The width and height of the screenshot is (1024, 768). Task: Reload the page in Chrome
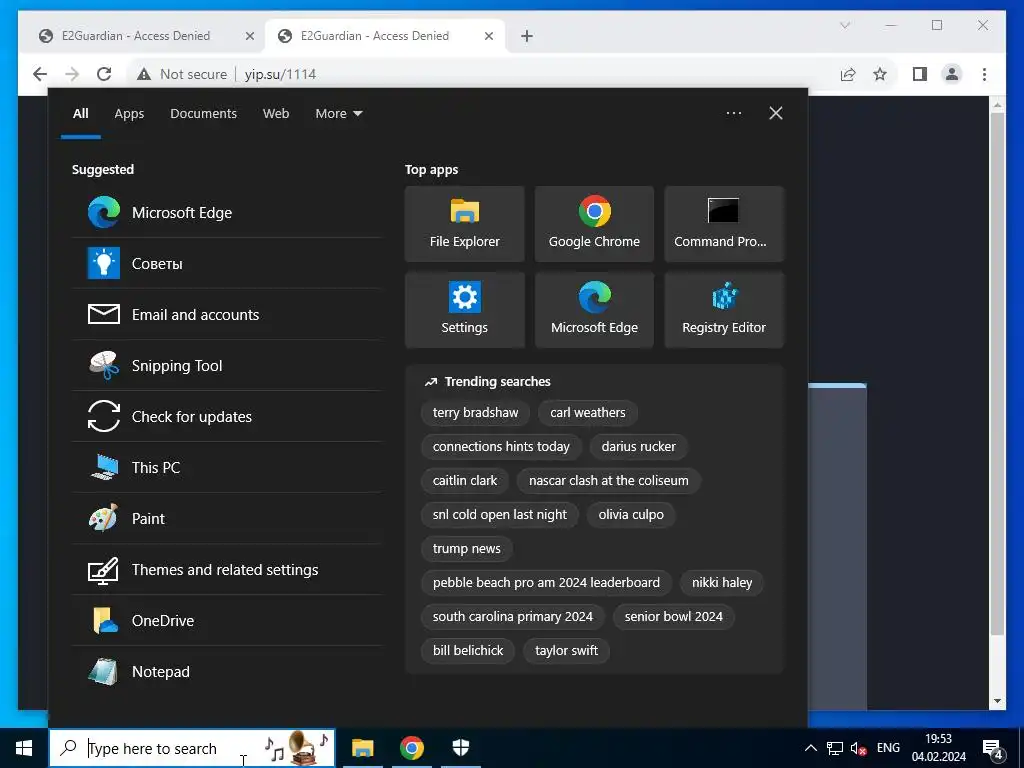pos(104,74)
